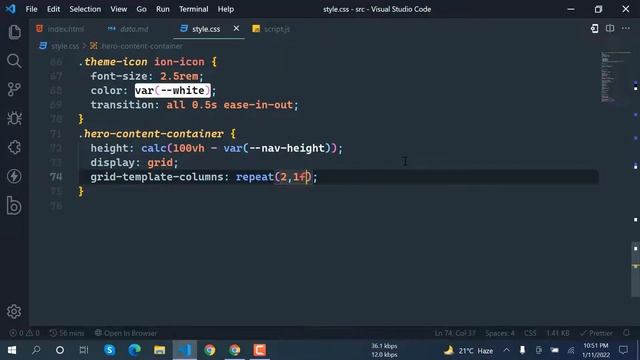Open Cortana from taskbar
This screenshot has height=360, width=640.
click(60, 350)
